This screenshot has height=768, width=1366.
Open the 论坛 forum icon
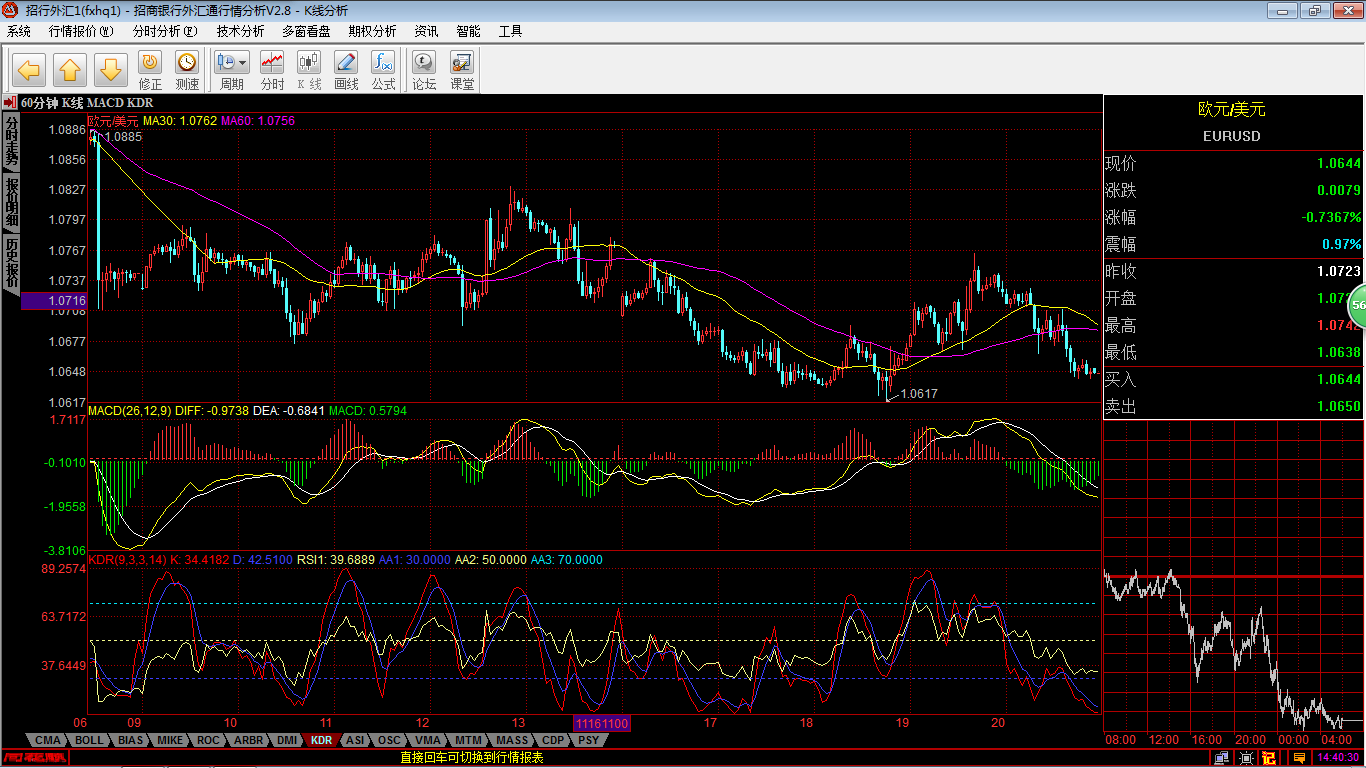[425, 64]
